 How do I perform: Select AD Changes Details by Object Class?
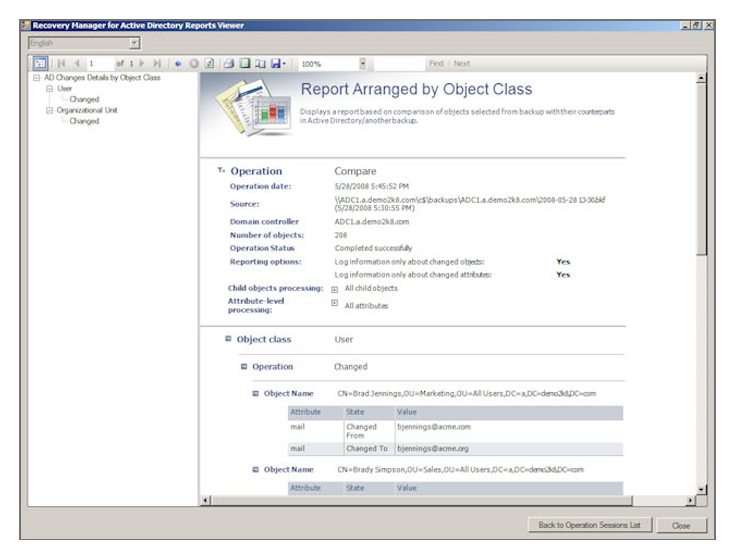(102, 77)
